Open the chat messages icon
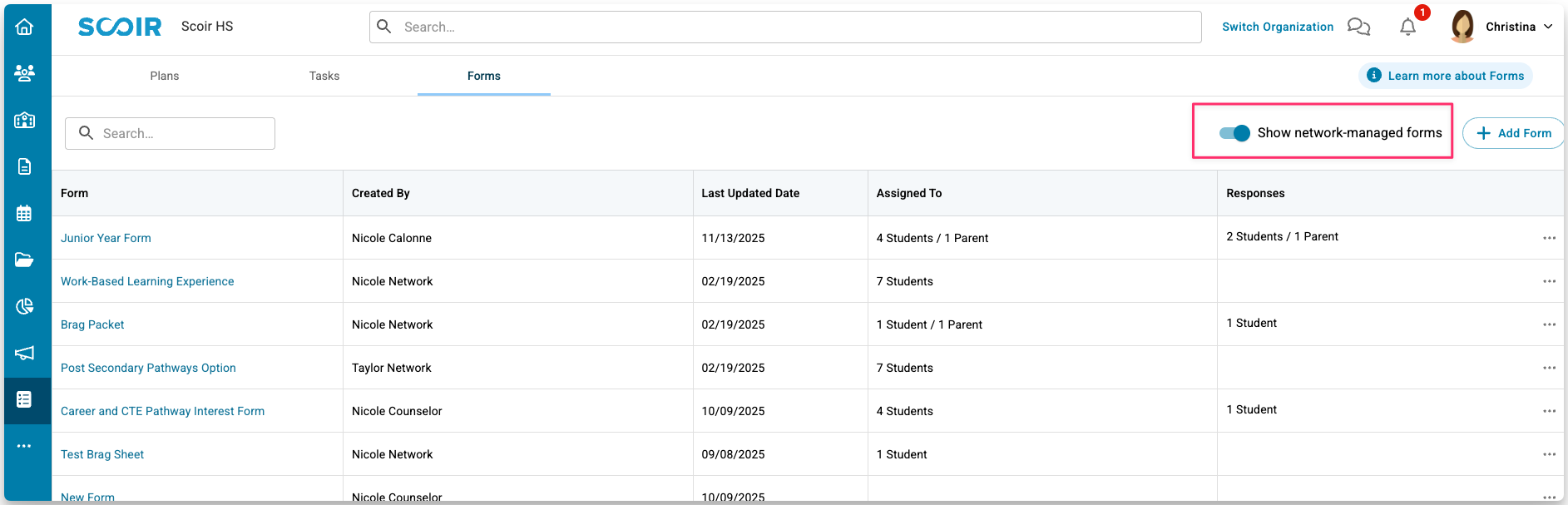The width and height of the screenshot is (1568, 505). tap(1358, 27)
